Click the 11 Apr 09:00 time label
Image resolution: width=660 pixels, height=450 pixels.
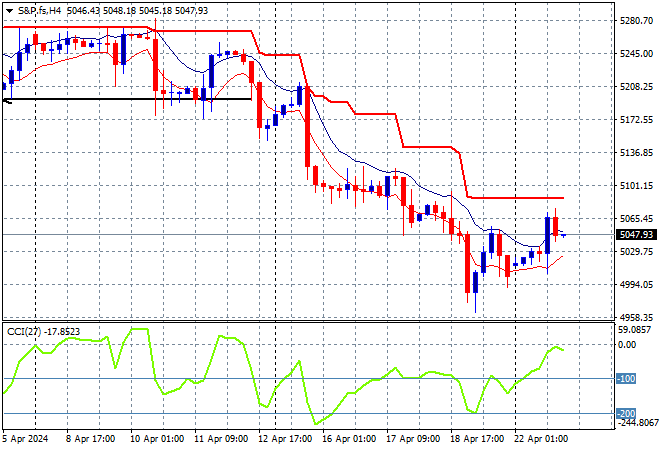pyautogui.click(x=221, y=439)
